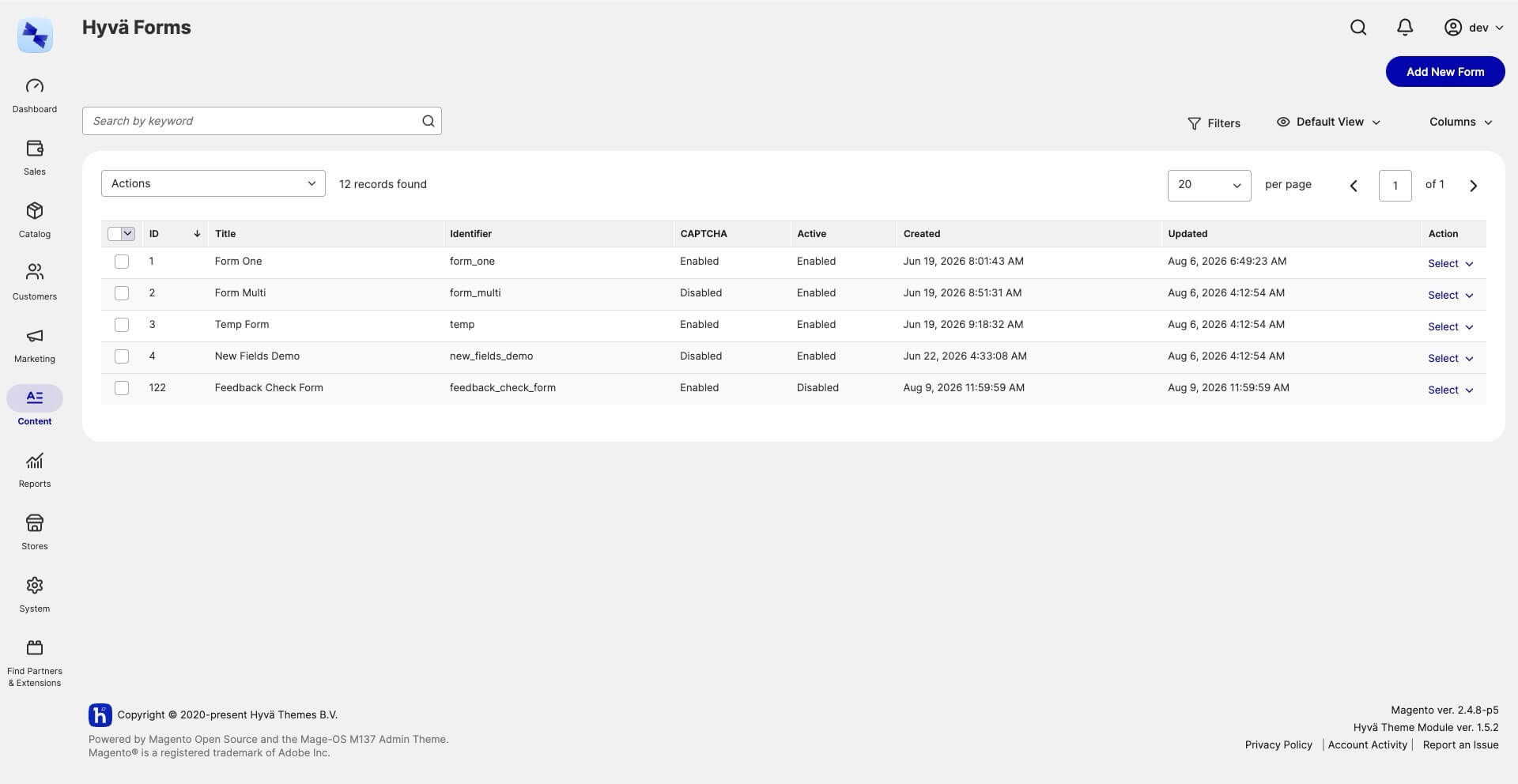Click the Disabled Active status for Feedback form
The height and width of the screenshot is (784, 1518).
coord(818,388)
